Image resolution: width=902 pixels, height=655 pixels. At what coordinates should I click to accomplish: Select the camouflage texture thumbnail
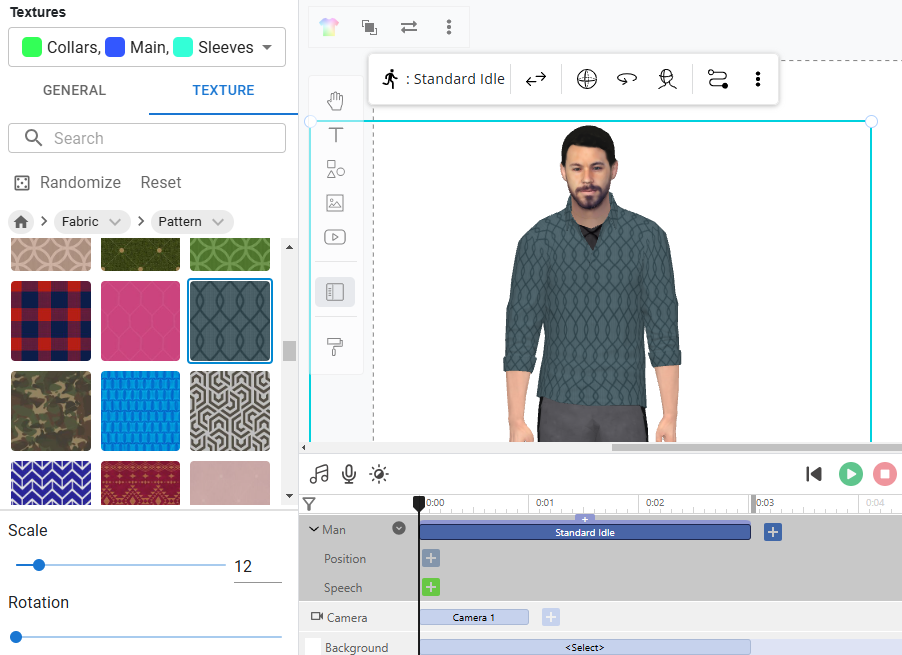(x=51, y=411)
